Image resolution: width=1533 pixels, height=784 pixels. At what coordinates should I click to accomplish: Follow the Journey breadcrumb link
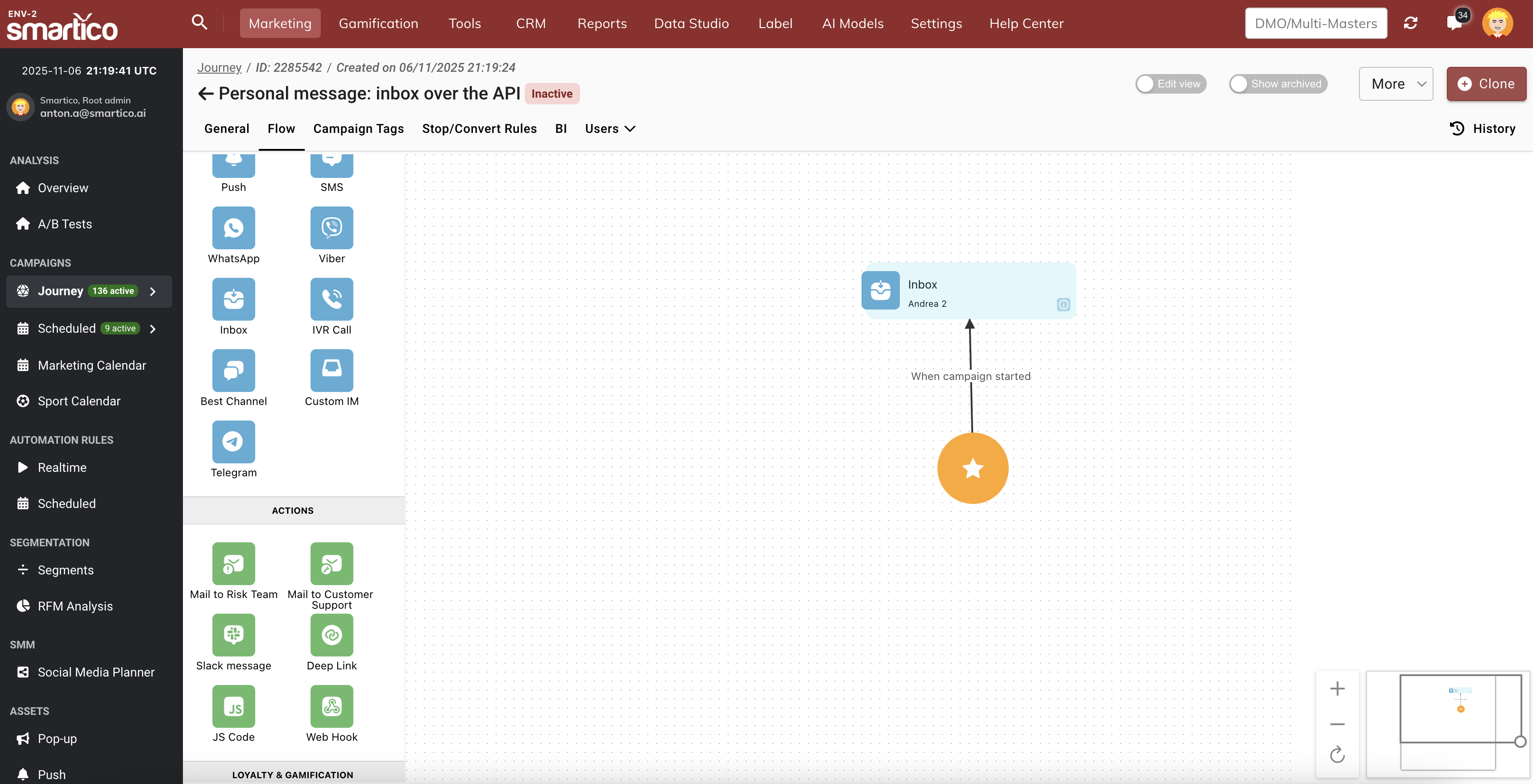pos(219,67)
